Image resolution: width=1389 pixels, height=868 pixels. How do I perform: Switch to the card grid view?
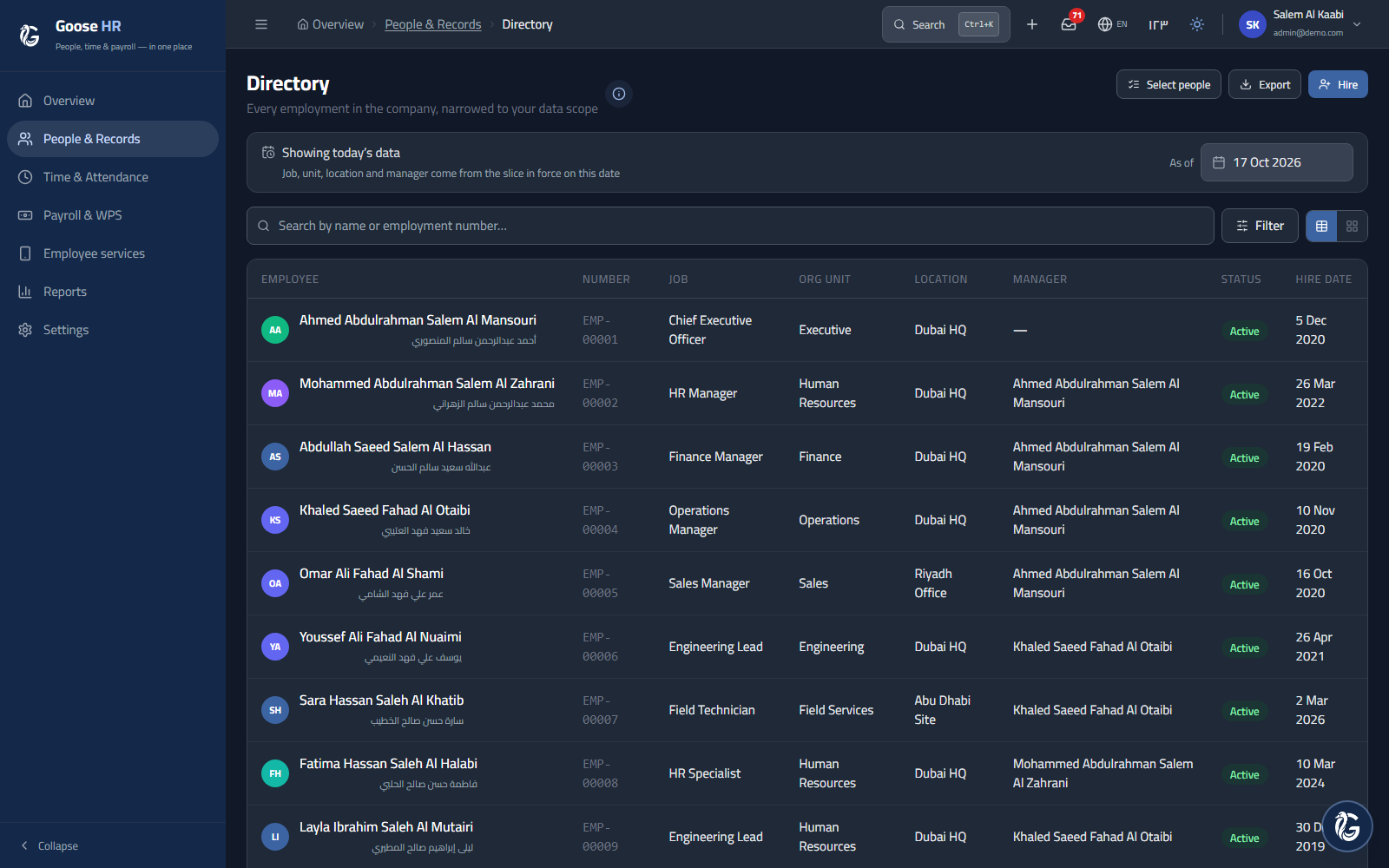click(x=1352, y=226)
